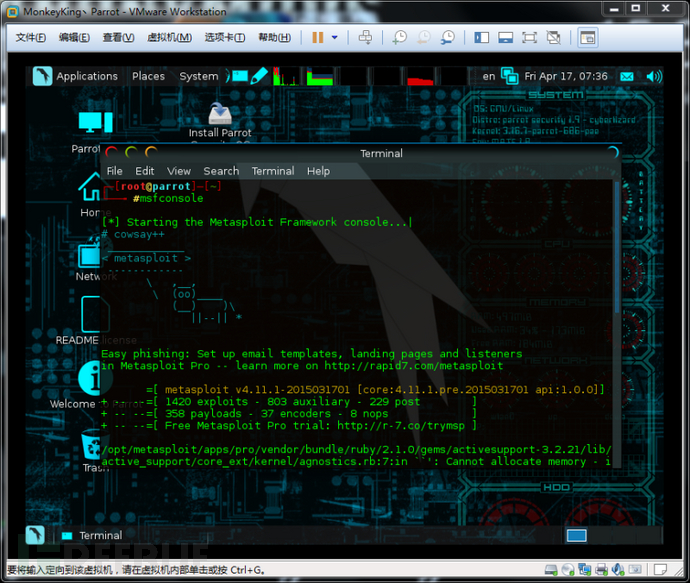Open the terminal Help menu
The height and width of the screenshot is (583, 690).
point(318,171)
